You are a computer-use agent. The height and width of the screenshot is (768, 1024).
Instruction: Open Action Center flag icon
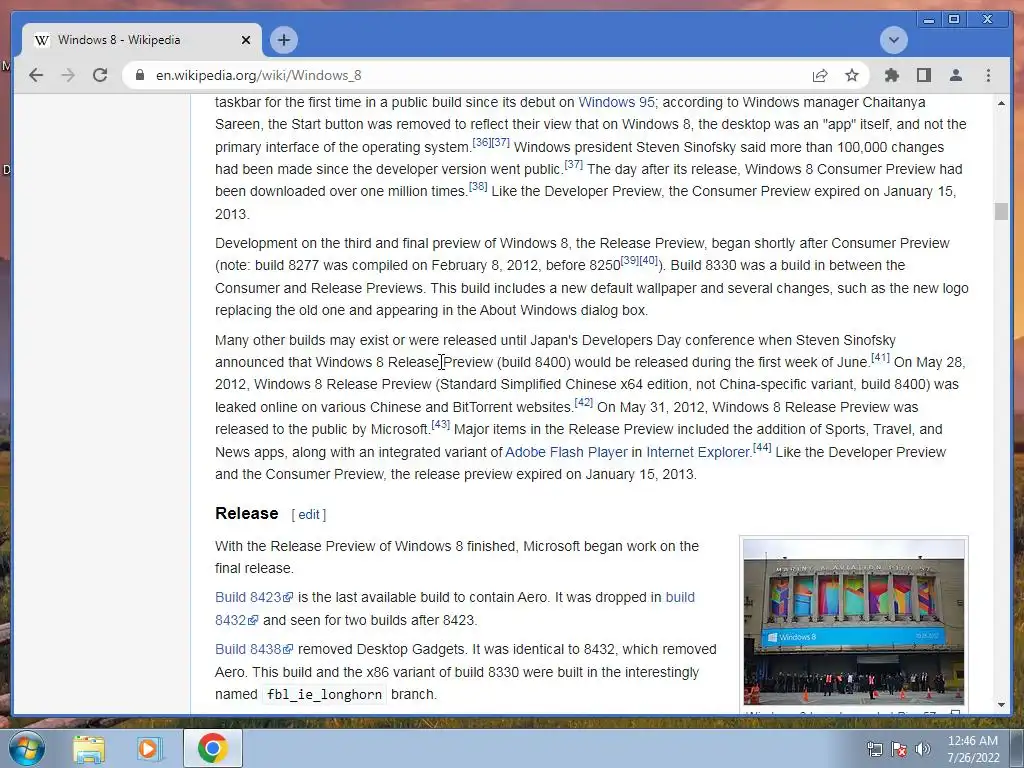(x=899, y=750)
